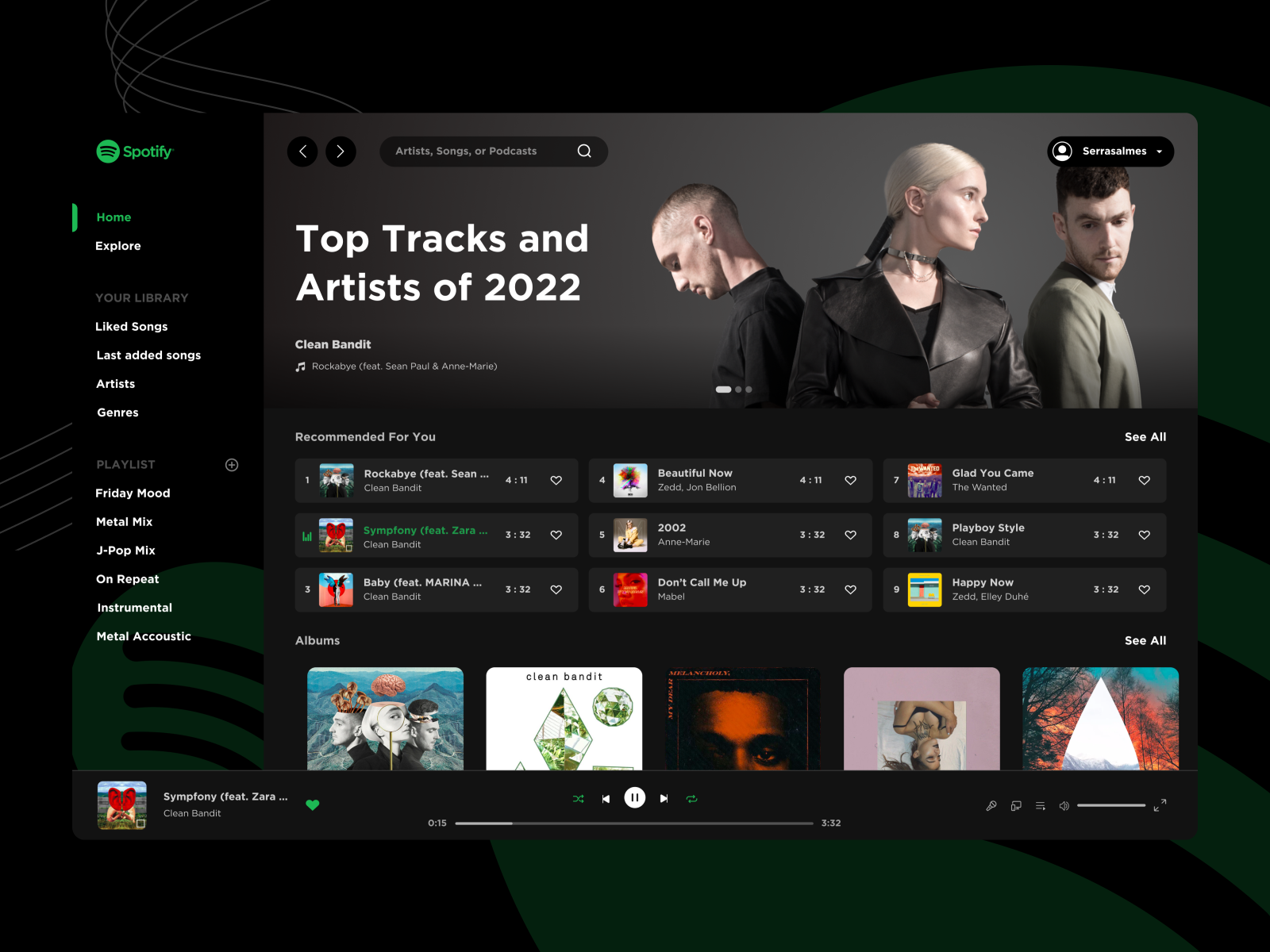Go forward with the right arrow button
Screen dimensions: 1270x952
coord(341,152)
